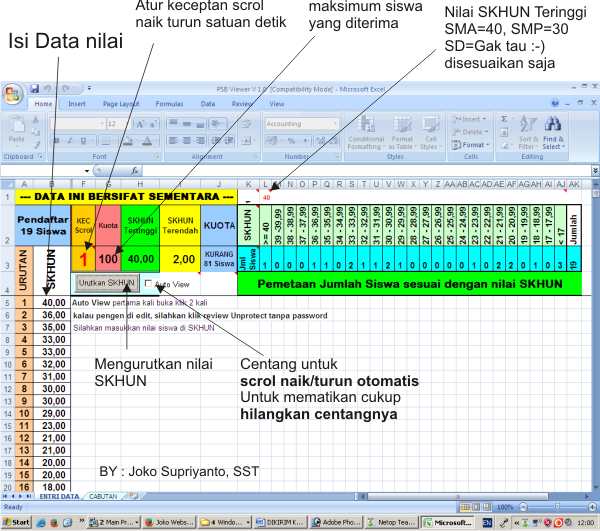Open Accounting number format dropdown

click(301, 124)
